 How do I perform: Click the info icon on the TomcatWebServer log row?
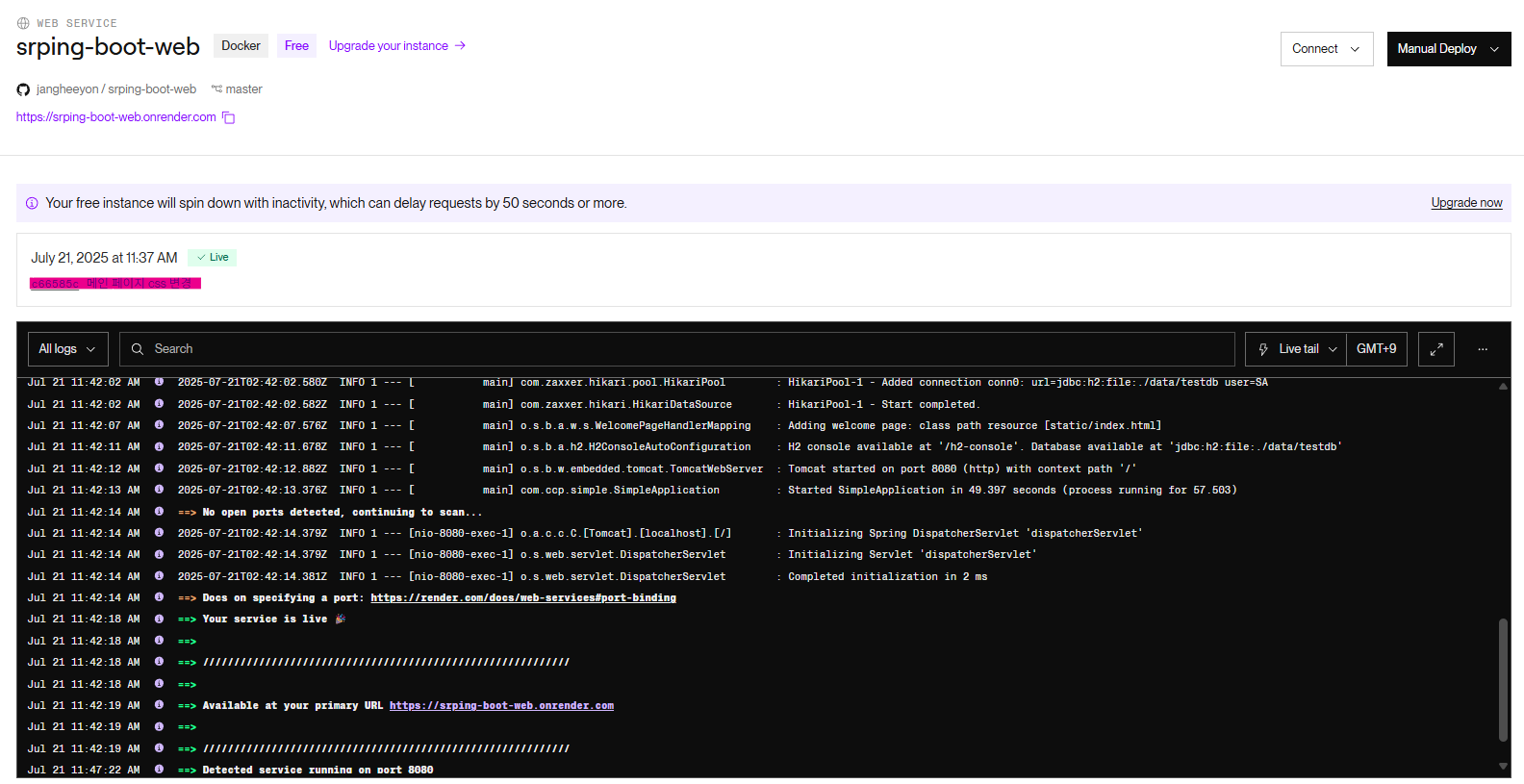pos(159,468)
